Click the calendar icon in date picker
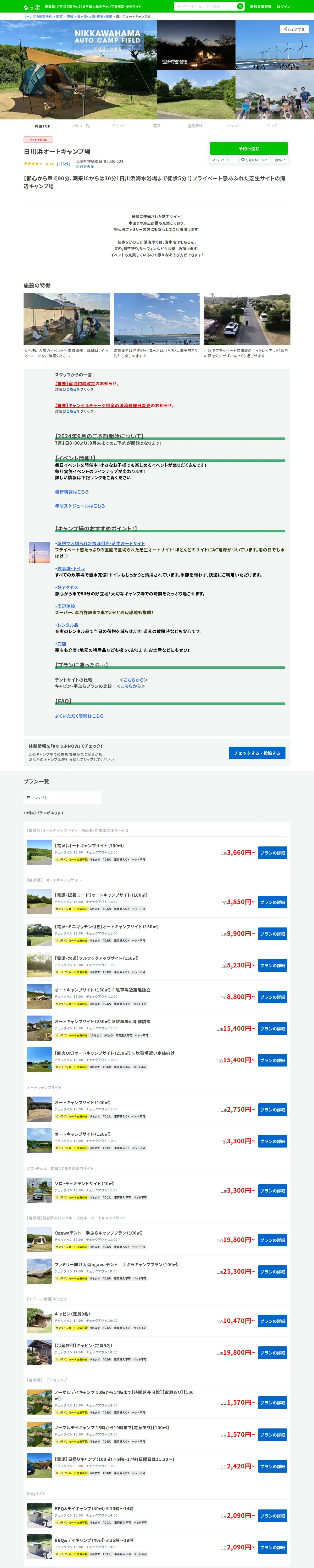314x1568 pixels. pos(29,797)
